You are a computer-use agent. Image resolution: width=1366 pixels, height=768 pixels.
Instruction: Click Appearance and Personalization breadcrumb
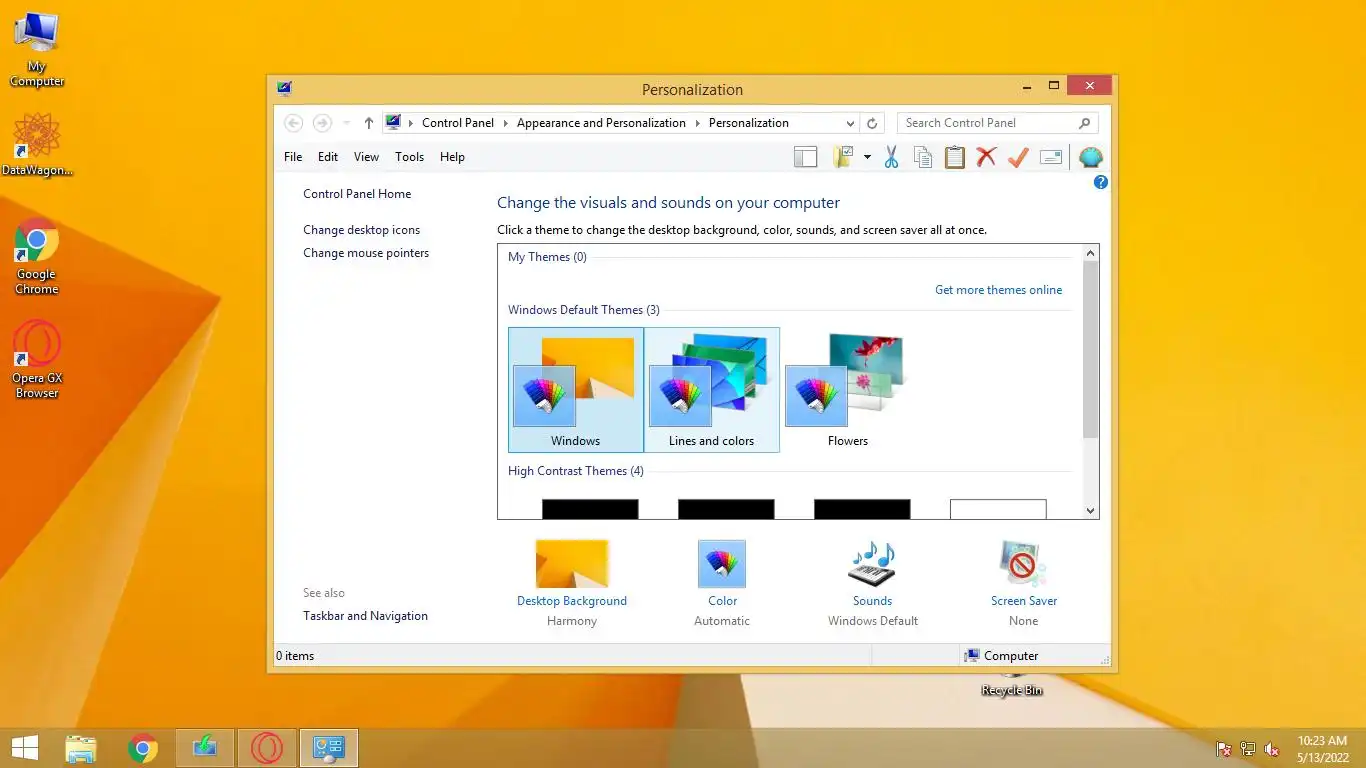[x=601, y=123]
